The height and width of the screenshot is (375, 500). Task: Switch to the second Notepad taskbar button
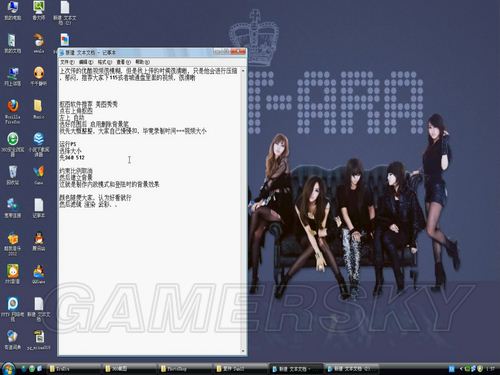point(352,369)
